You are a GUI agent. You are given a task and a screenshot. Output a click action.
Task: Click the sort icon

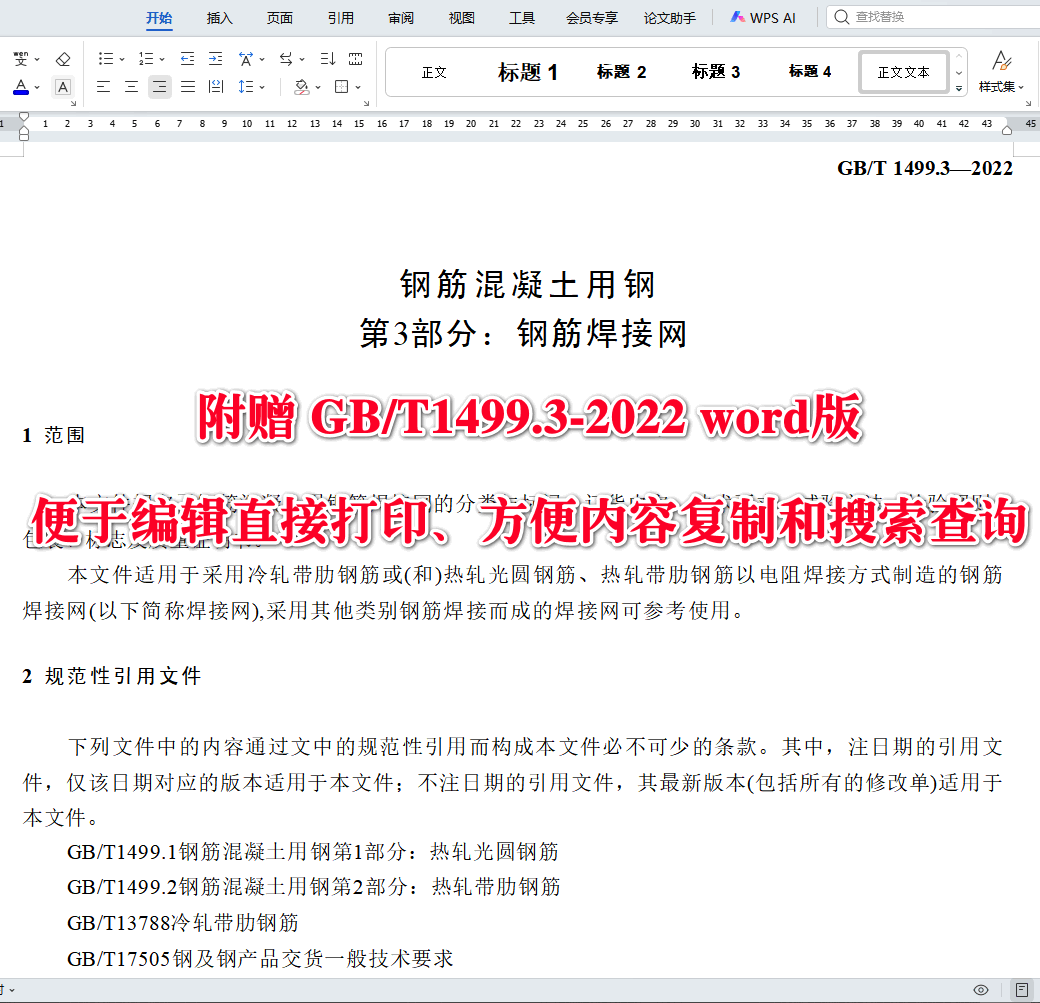coord(328,59)
